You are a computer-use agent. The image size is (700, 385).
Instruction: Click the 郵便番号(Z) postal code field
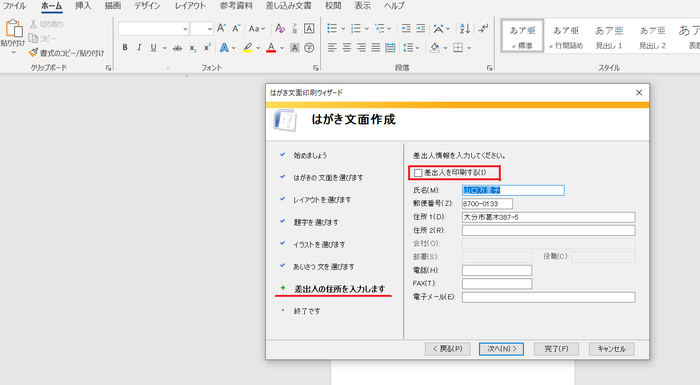pos(487,204)
